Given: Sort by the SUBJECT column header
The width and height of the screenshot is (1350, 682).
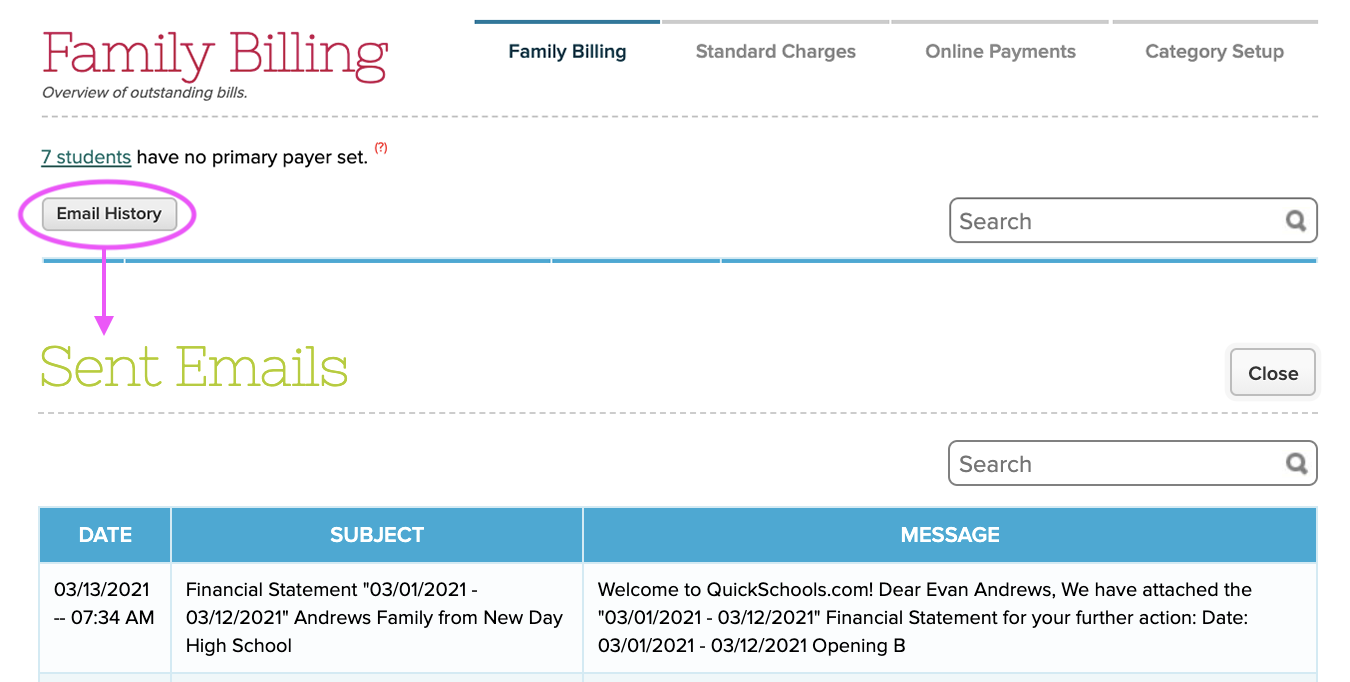Looking at the screenshot, I should 377,535.
